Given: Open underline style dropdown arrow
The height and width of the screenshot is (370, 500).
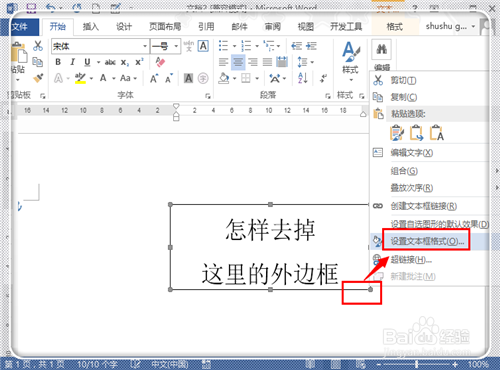Looking at the screenshot, I should (x=98, y=62).
